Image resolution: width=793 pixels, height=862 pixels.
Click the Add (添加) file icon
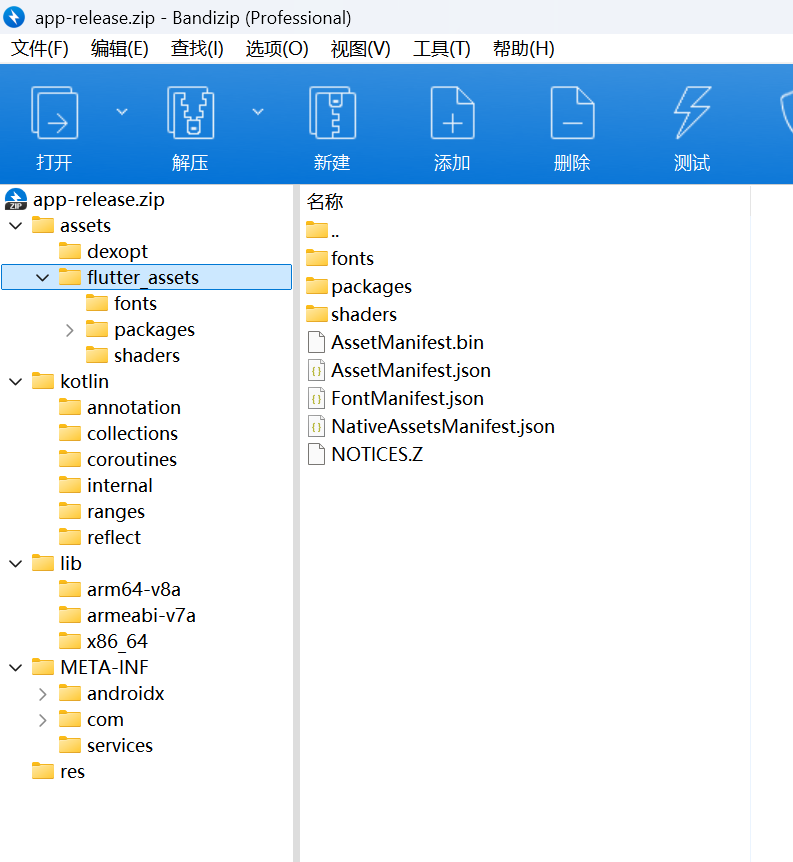click(452, 113)
